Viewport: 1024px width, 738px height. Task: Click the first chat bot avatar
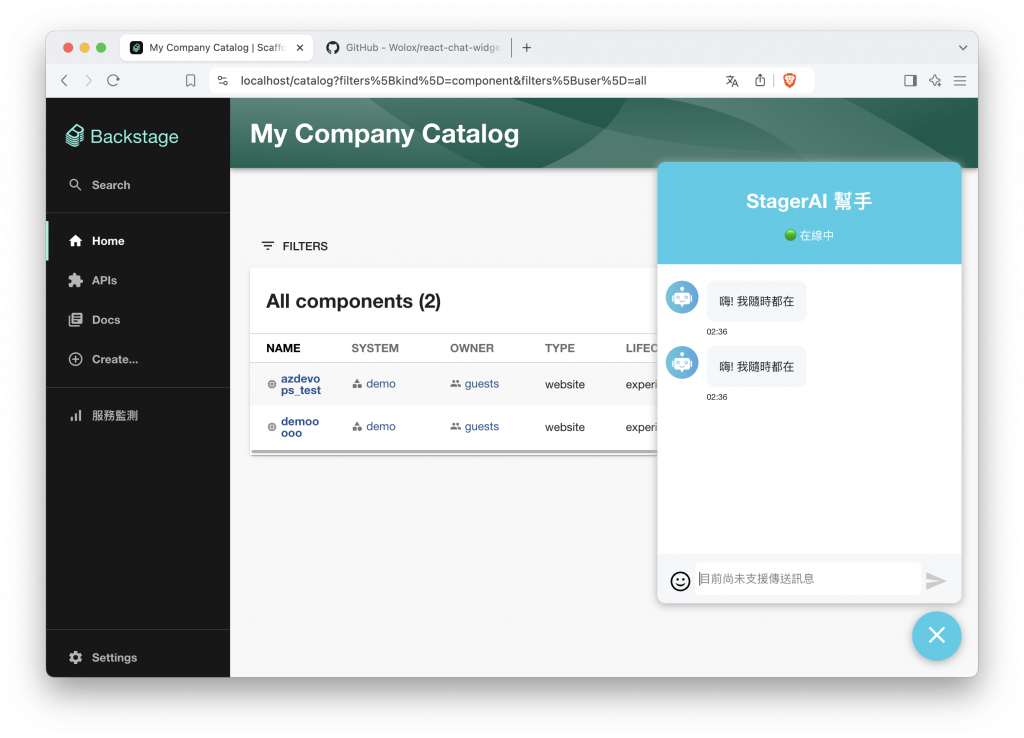(682, 297)
